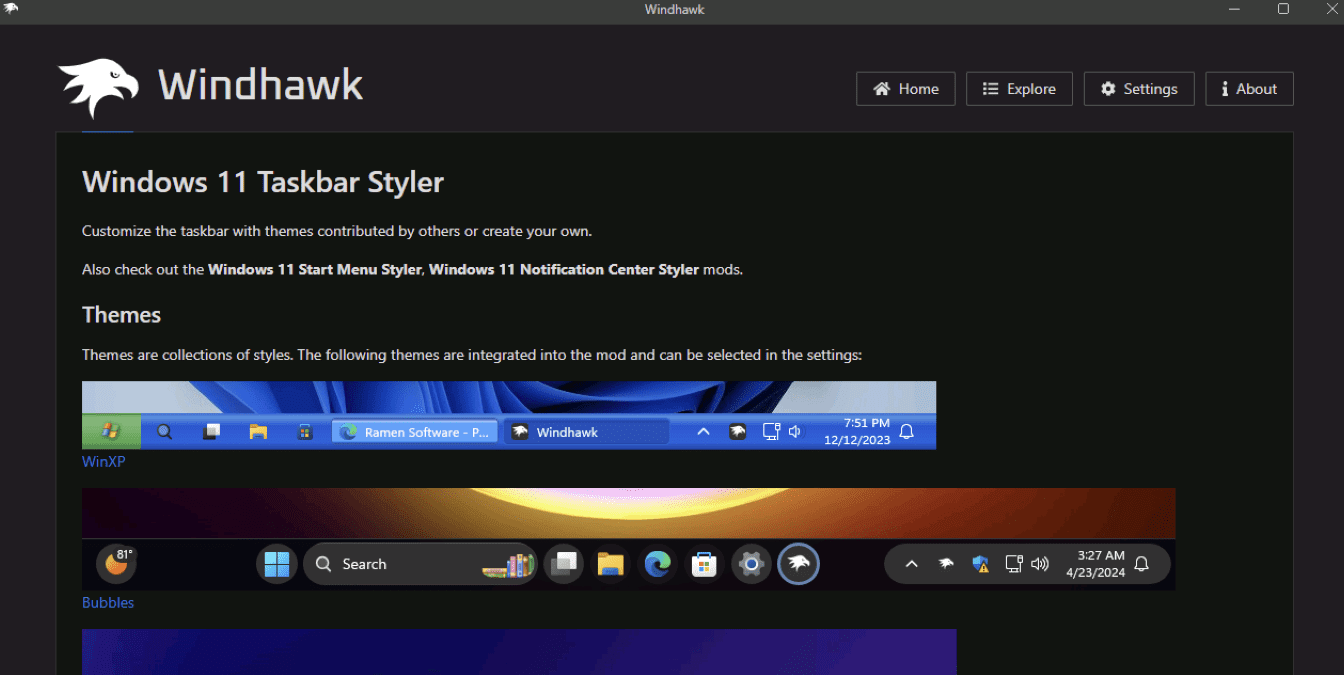This screenshot has width=1344, height=675.
Task: Click the Settings gear in Bubbles preview taskbar
Action: [x=751, y=563]
